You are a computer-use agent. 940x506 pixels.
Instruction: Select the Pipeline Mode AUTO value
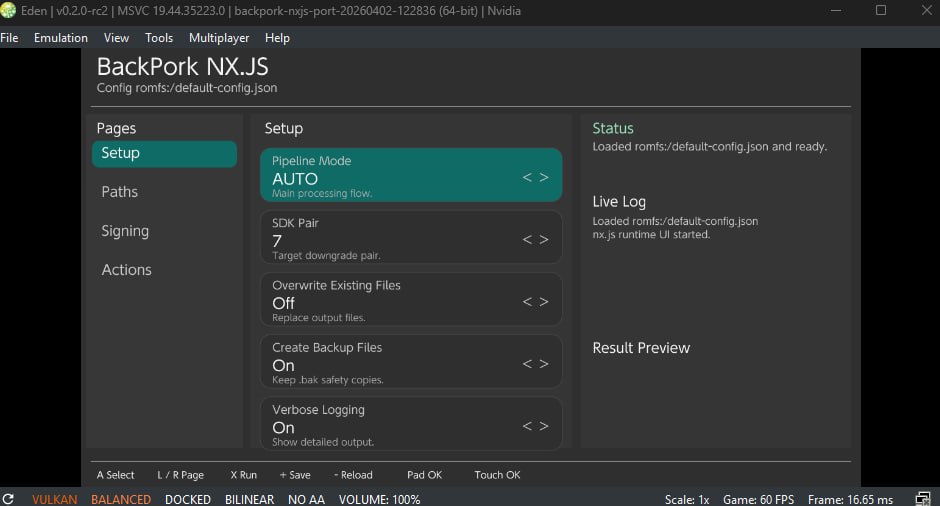[x=295, y=179]
